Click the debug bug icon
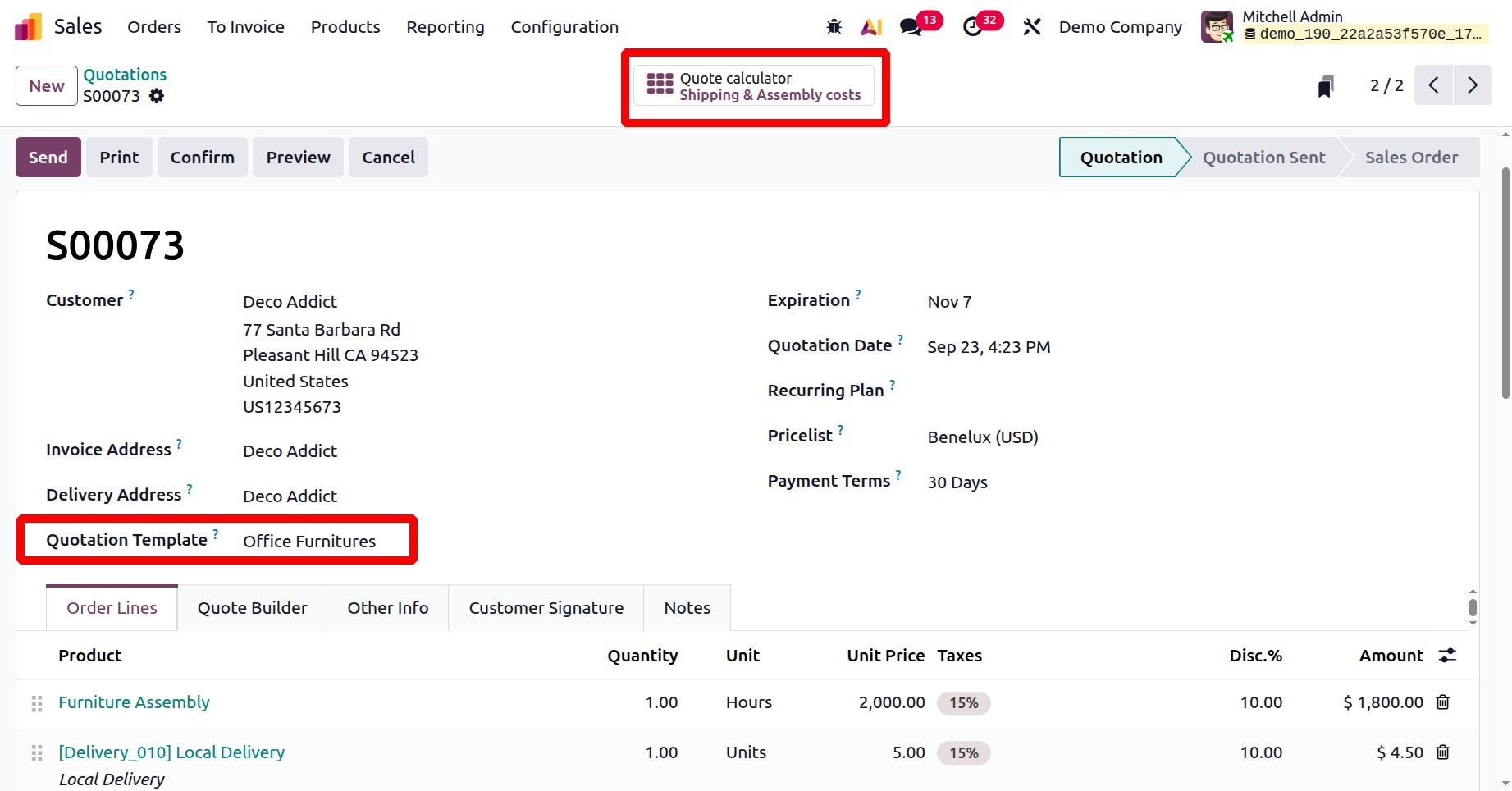Screen dimensions: 1512x791 point(834,27)
